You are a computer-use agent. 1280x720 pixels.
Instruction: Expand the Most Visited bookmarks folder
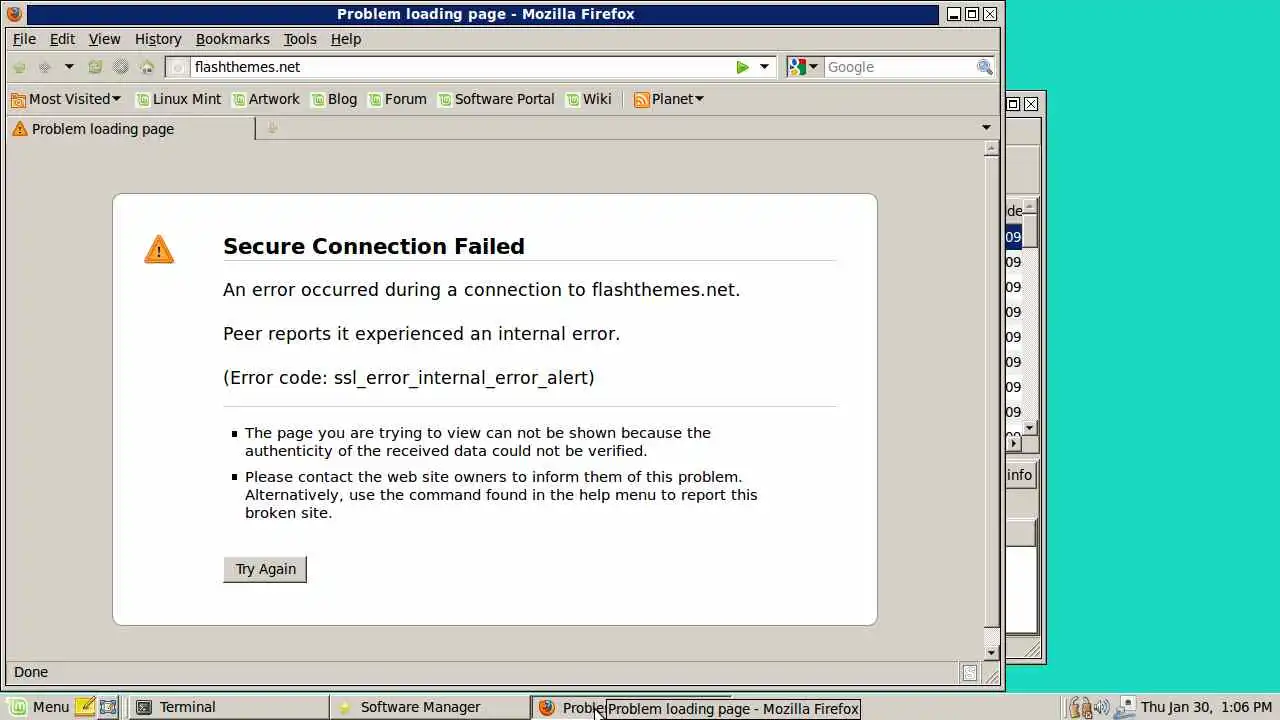tap(65, 99)
